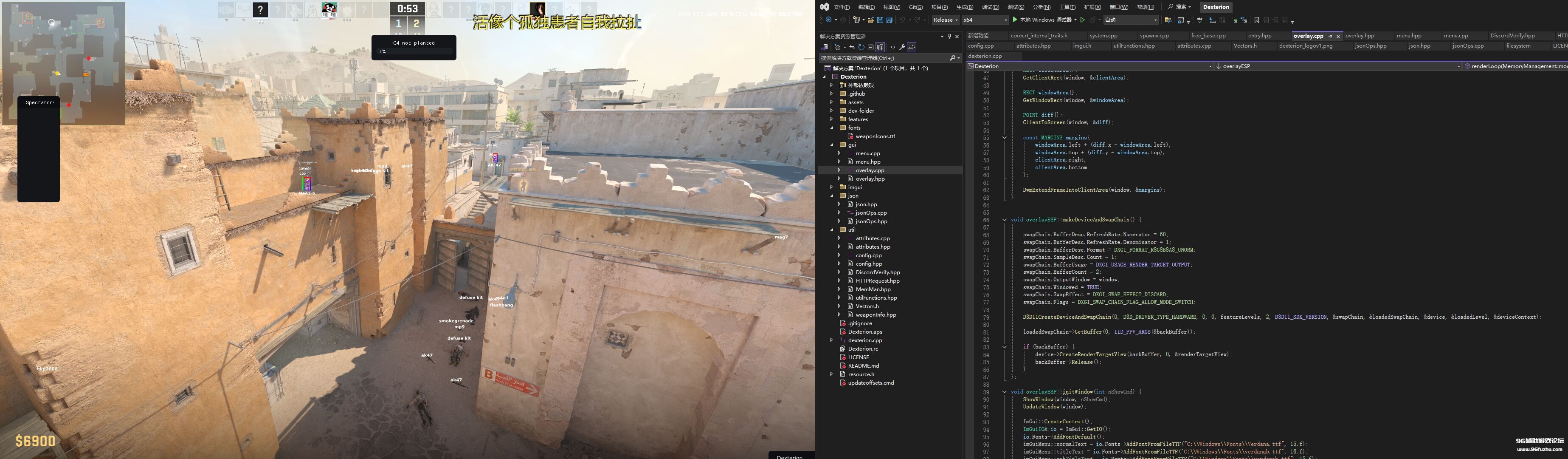The width and height of the screenshot is (1568, 459).
Task: Click the uncomment selected lines icon
Action: 1244,20
